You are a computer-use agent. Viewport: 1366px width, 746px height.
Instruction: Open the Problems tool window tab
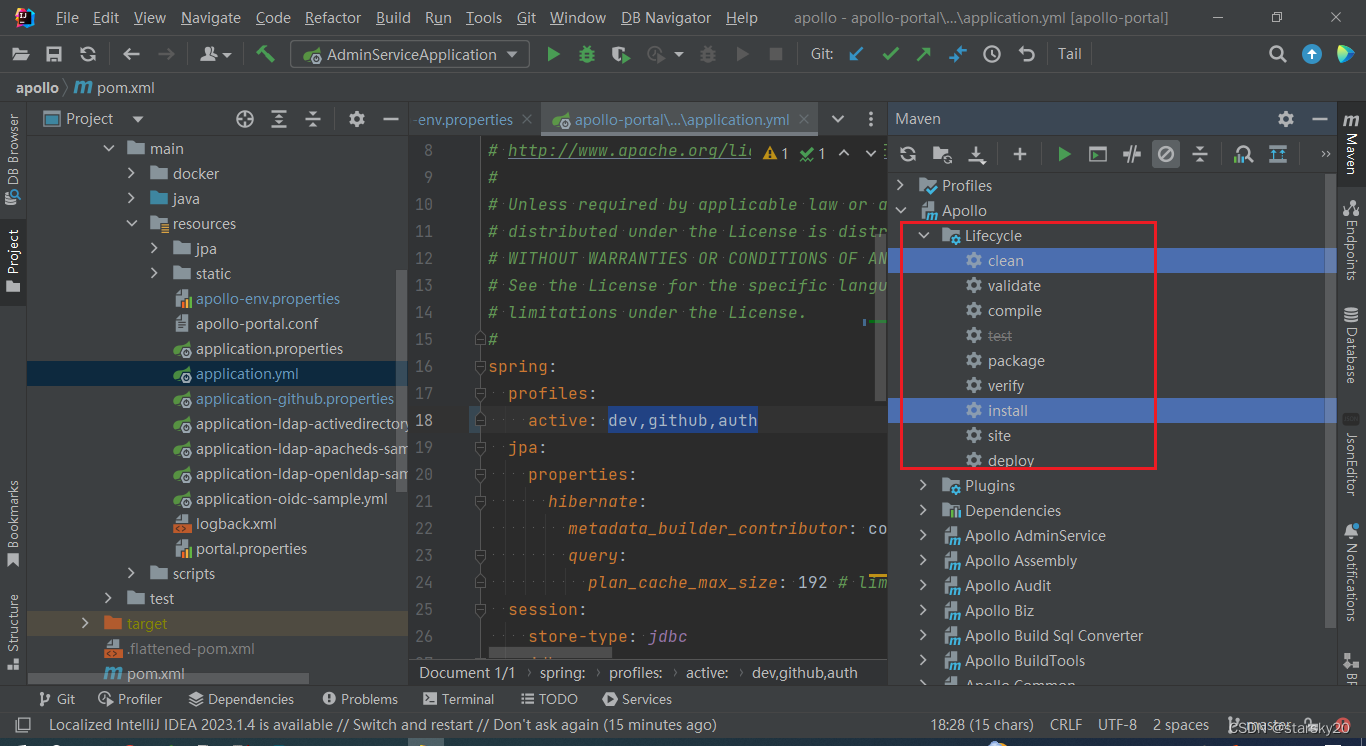pos(360,699)
